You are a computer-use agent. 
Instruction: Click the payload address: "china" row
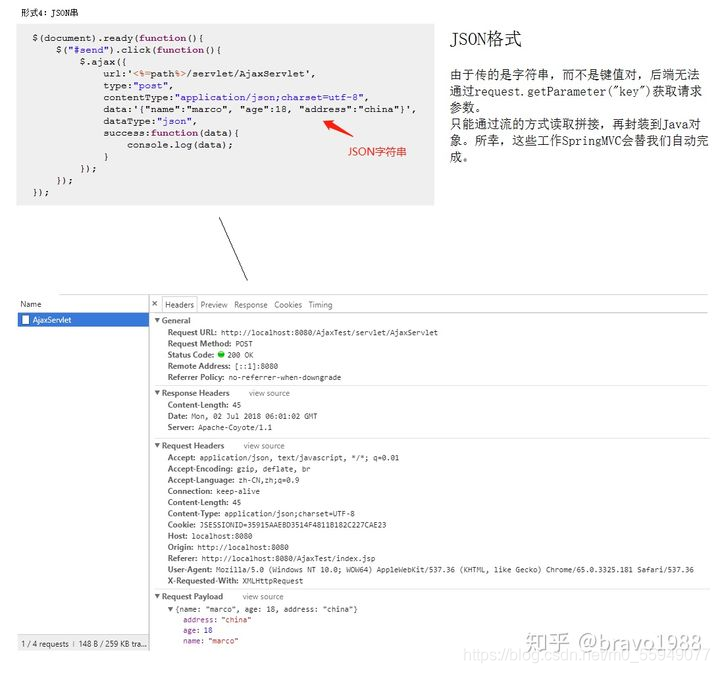[217, 620]
